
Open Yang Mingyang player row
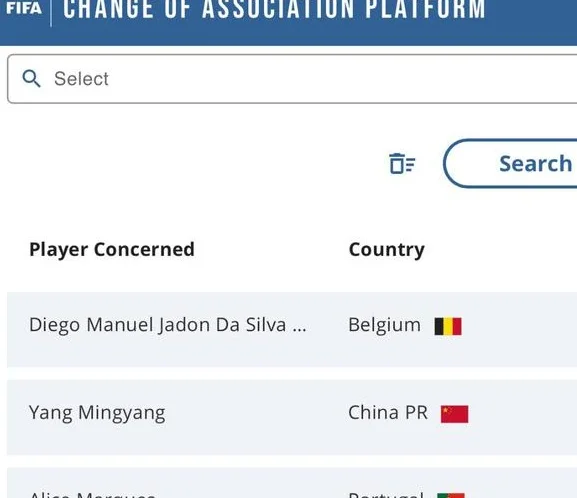point(292,417)
